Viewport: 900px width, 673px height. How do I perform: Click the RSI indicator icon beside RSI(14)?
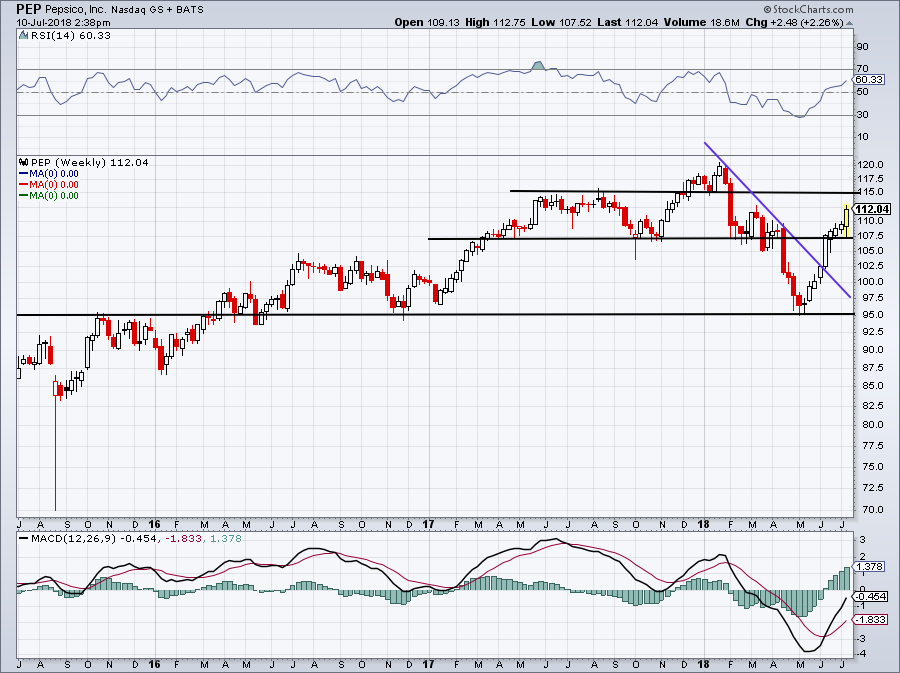tap(23, 35)
